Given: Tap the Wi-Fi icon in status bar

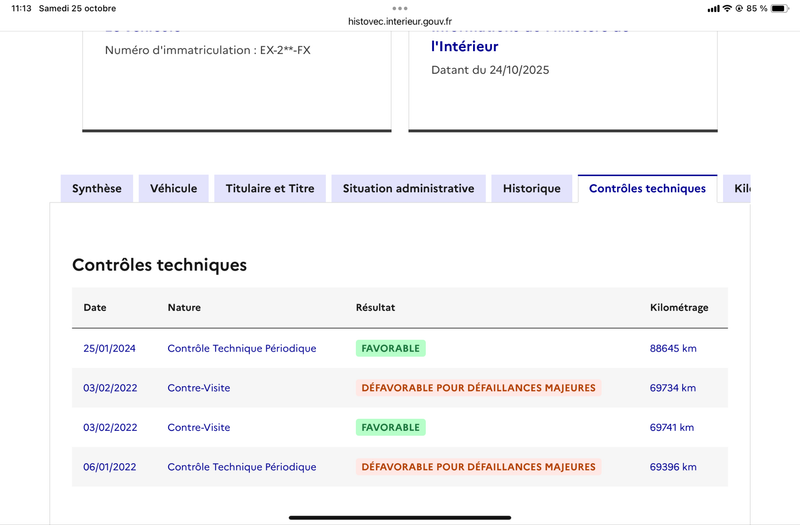Looking at the screenshot, I should (x=727, y=8).
